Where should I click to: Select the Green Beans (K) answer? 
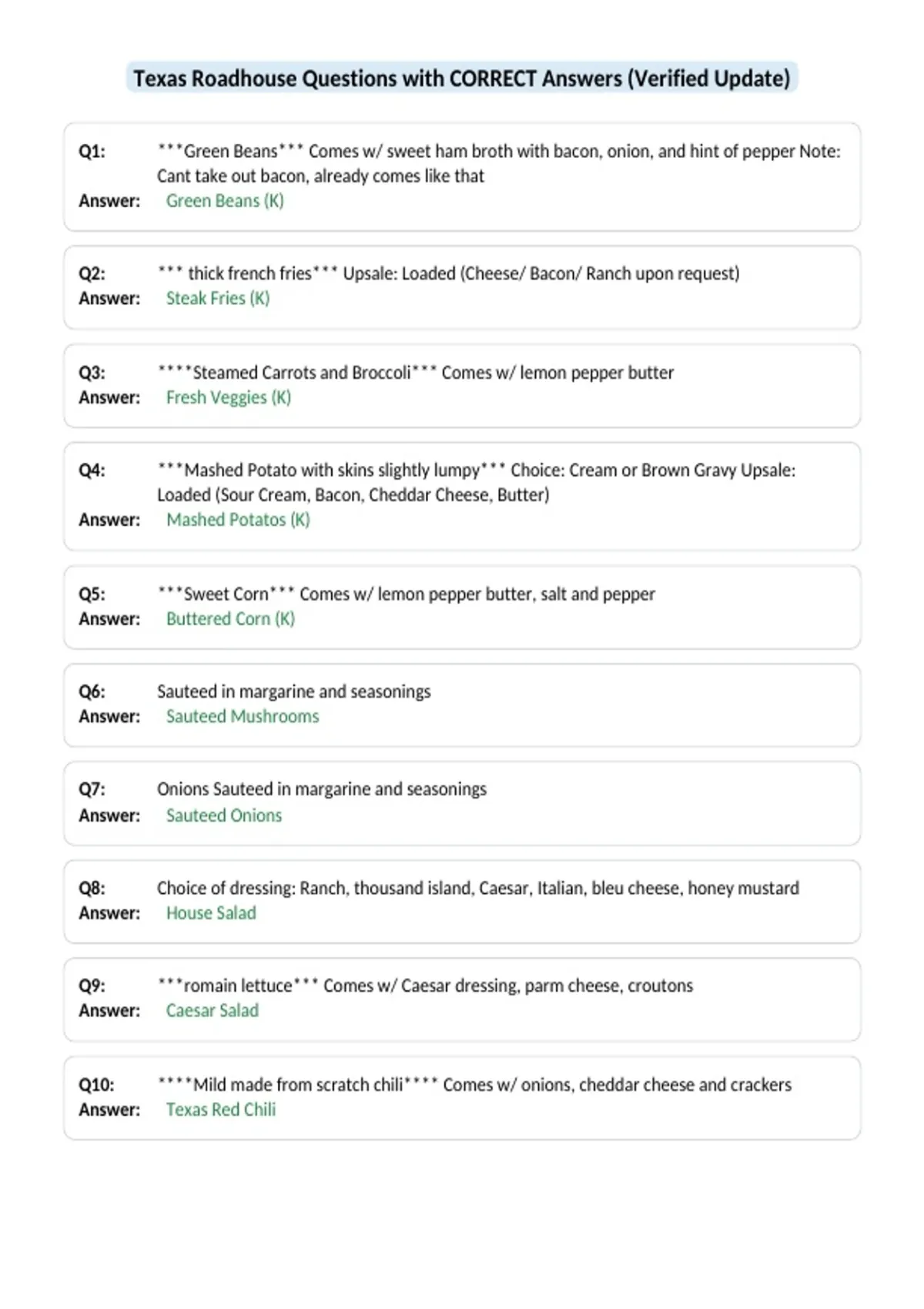pos(225,201)
